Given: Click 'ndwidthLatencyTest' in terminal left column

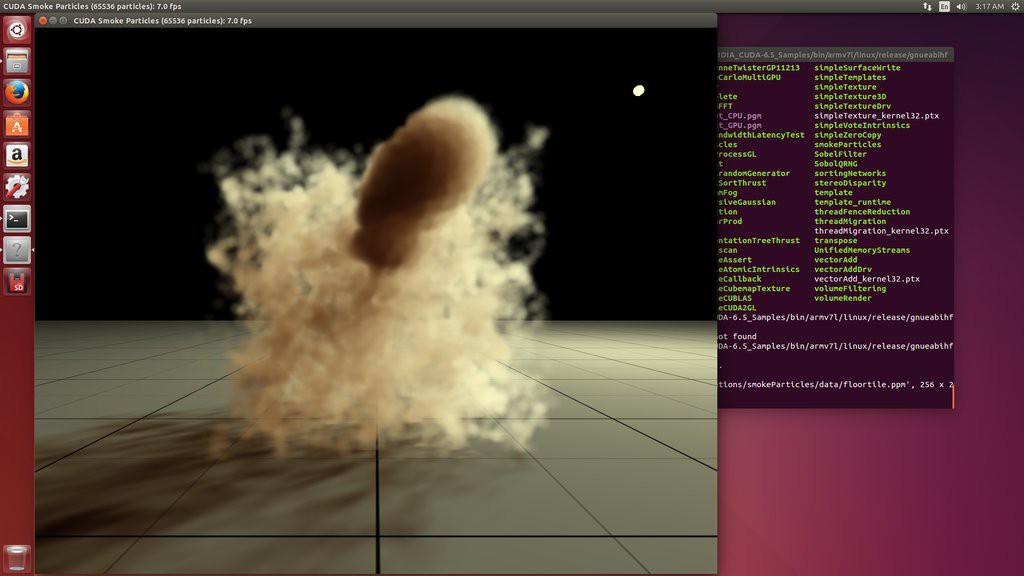Looking at the screenshot, I should [761, 135].
